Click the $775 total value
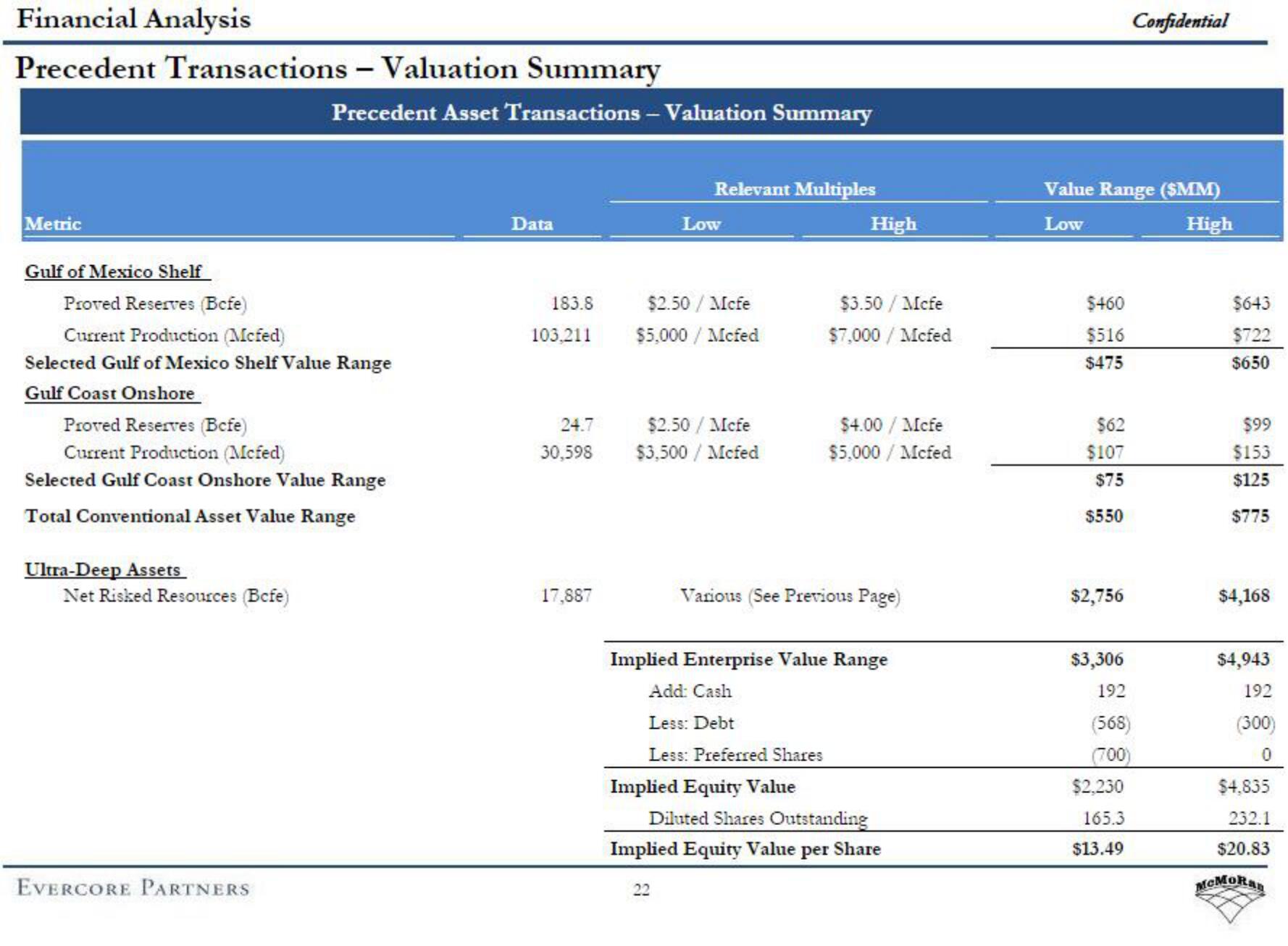This screenshot has height=946, width=1288. point(1250,516)
